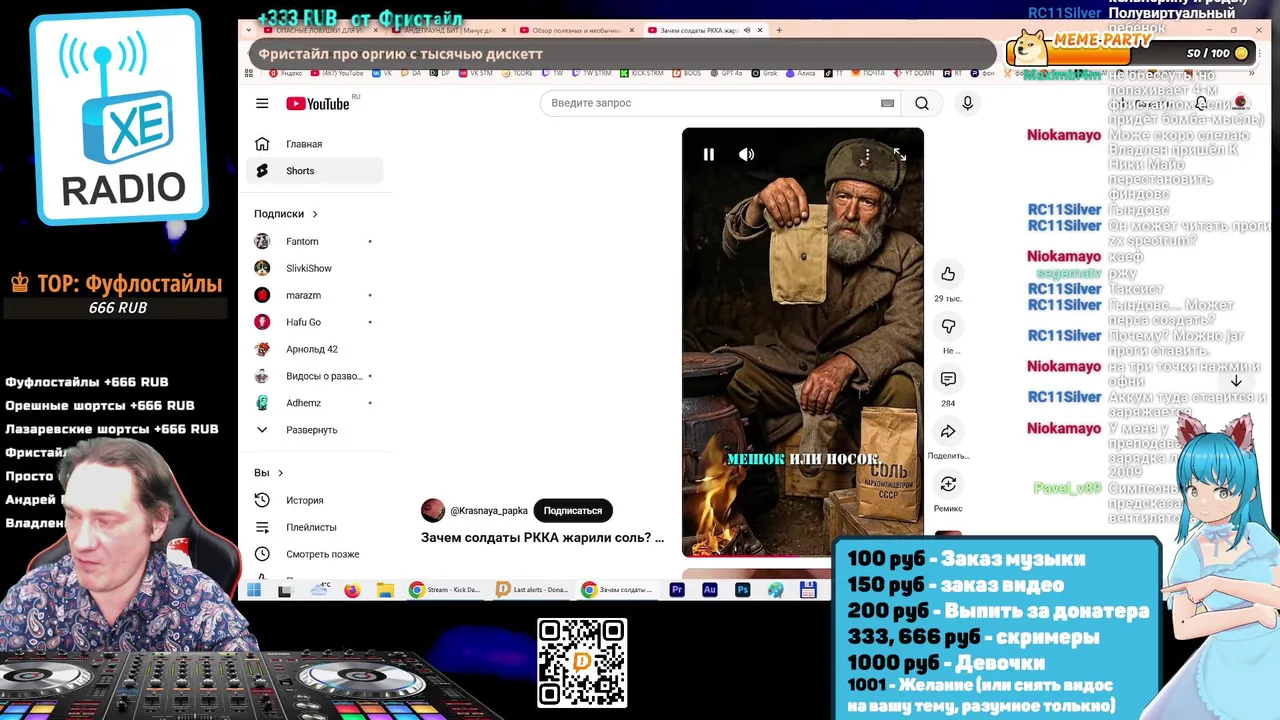Go to next Short with down arrow
Image resolution: width=1280 pixels, height=720 pixels.
point(1236,381)
